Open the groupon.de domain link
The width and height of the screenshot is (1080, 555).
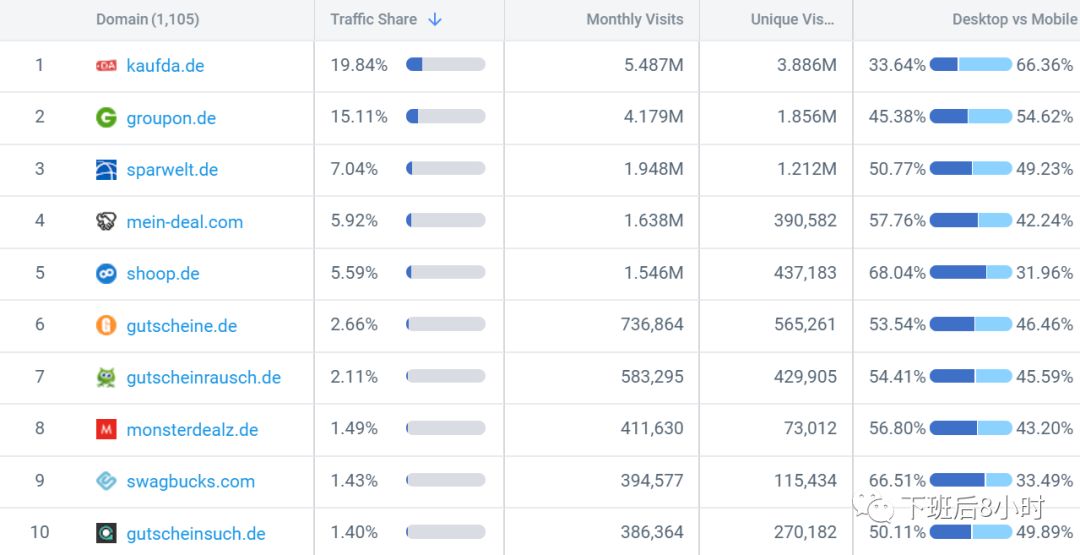coord(171,118)
